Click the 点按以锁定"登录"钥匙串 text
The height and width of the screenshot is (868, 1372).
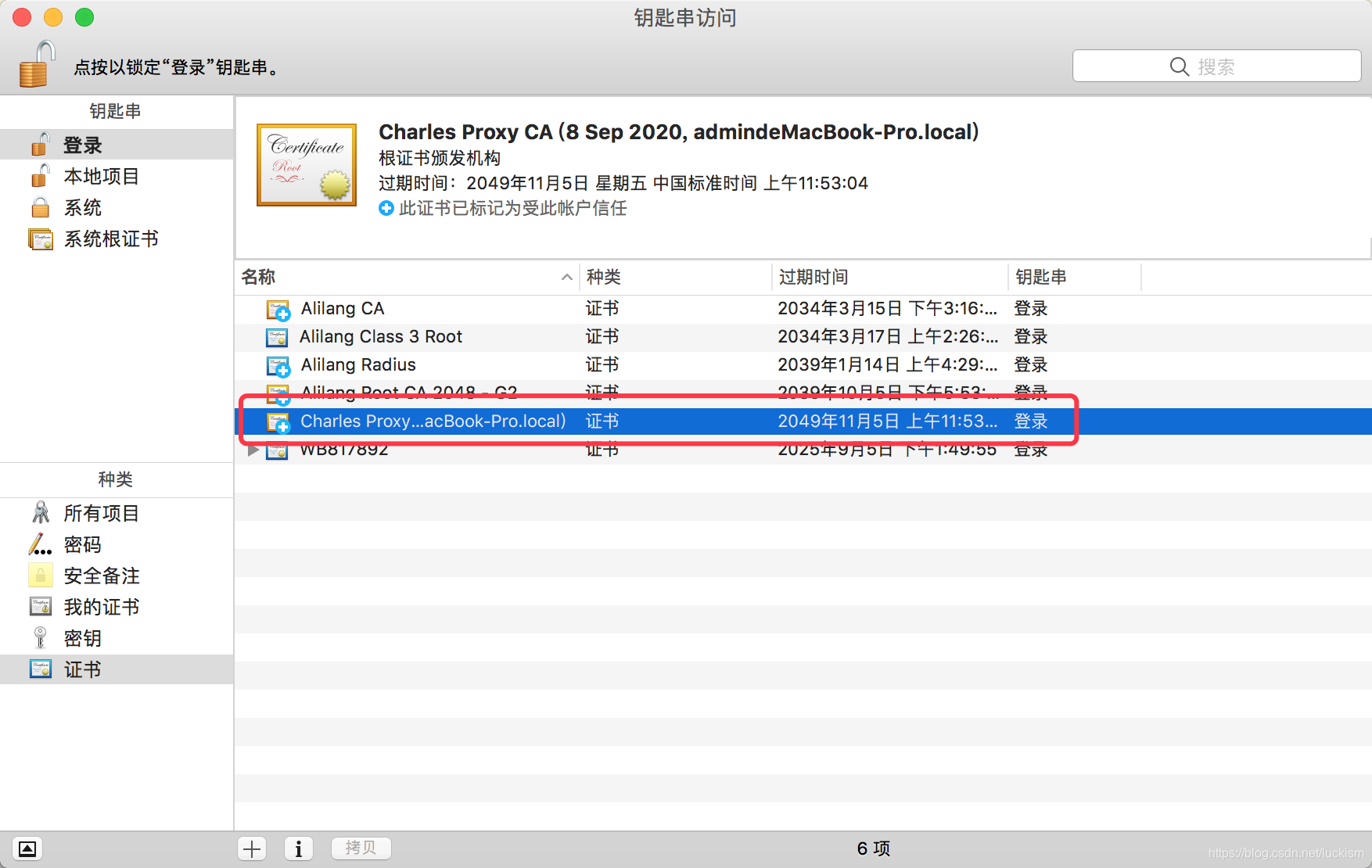[x=177, y=67]
